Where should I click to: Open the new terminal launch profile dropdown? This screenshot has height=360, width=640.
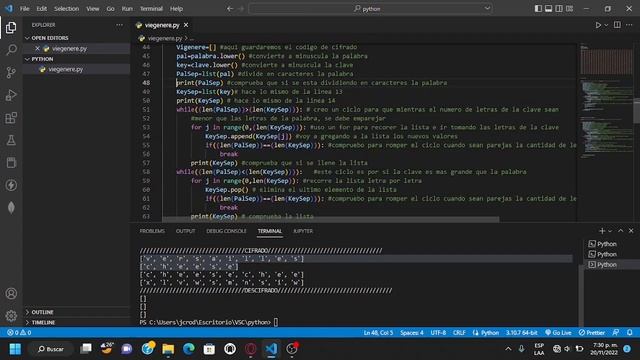(610, 231)
